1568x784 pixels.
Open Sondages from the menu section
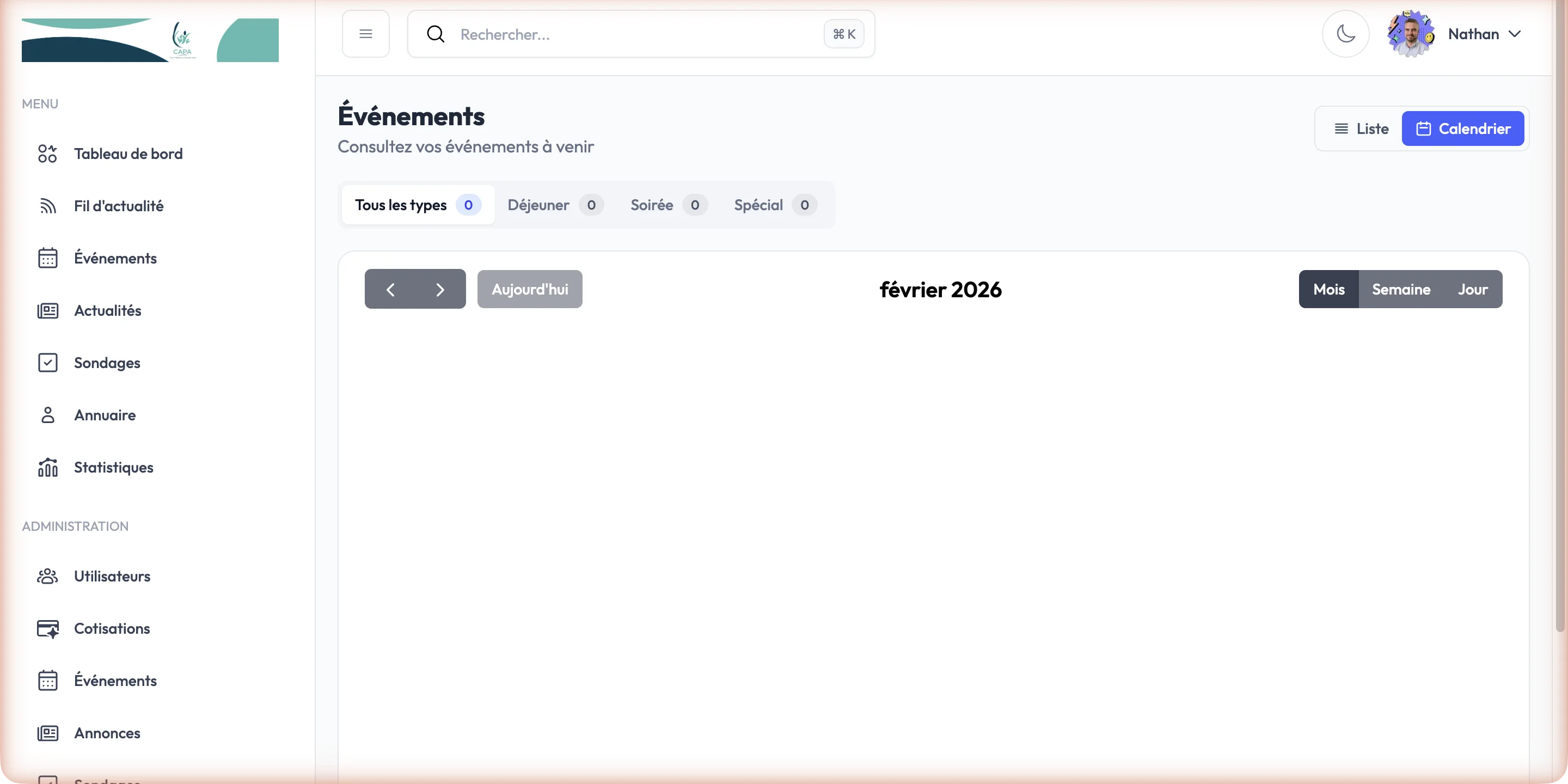pos(107,363)
